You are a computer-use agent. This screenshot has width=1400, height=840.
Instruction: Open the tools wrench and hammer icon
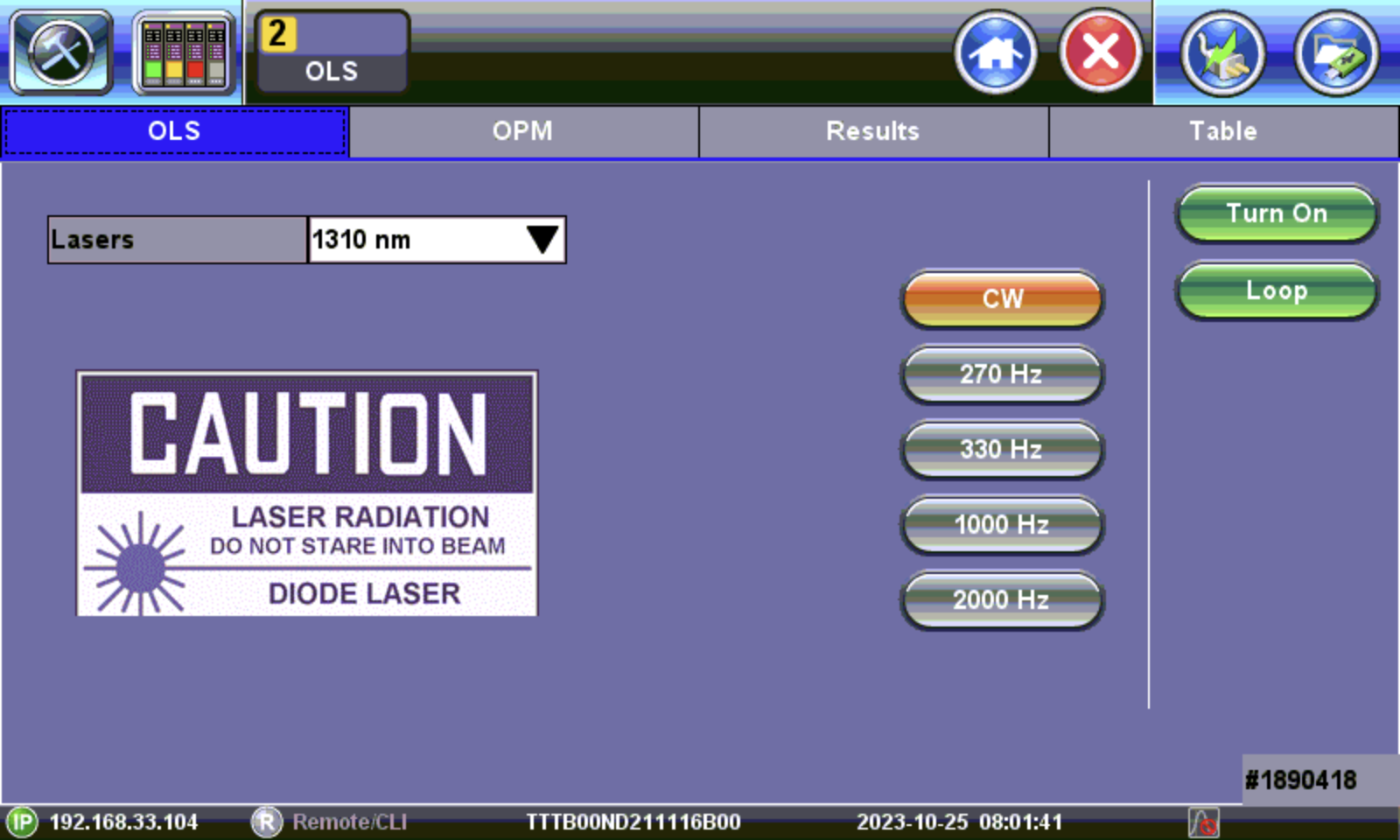(60, 52)
